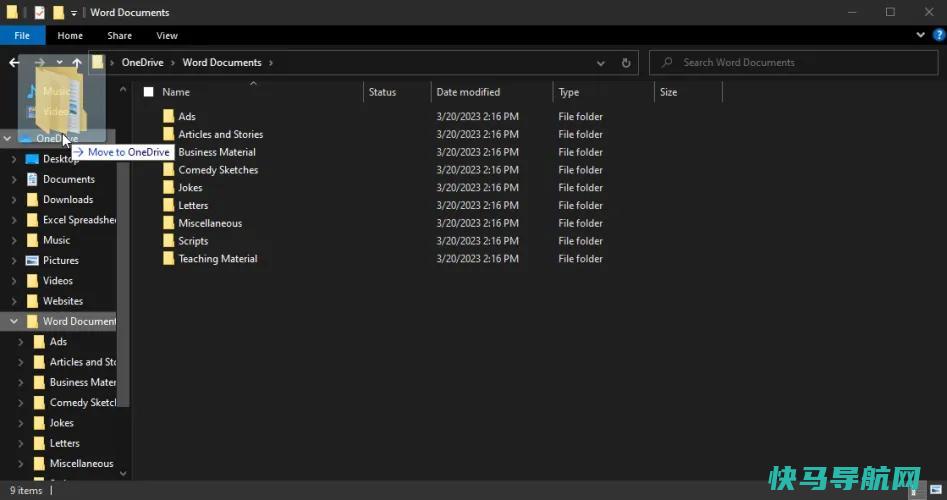The width and height of the screenshot is (947, 500).
Task: Open the File menu
Action: [22, 35]
